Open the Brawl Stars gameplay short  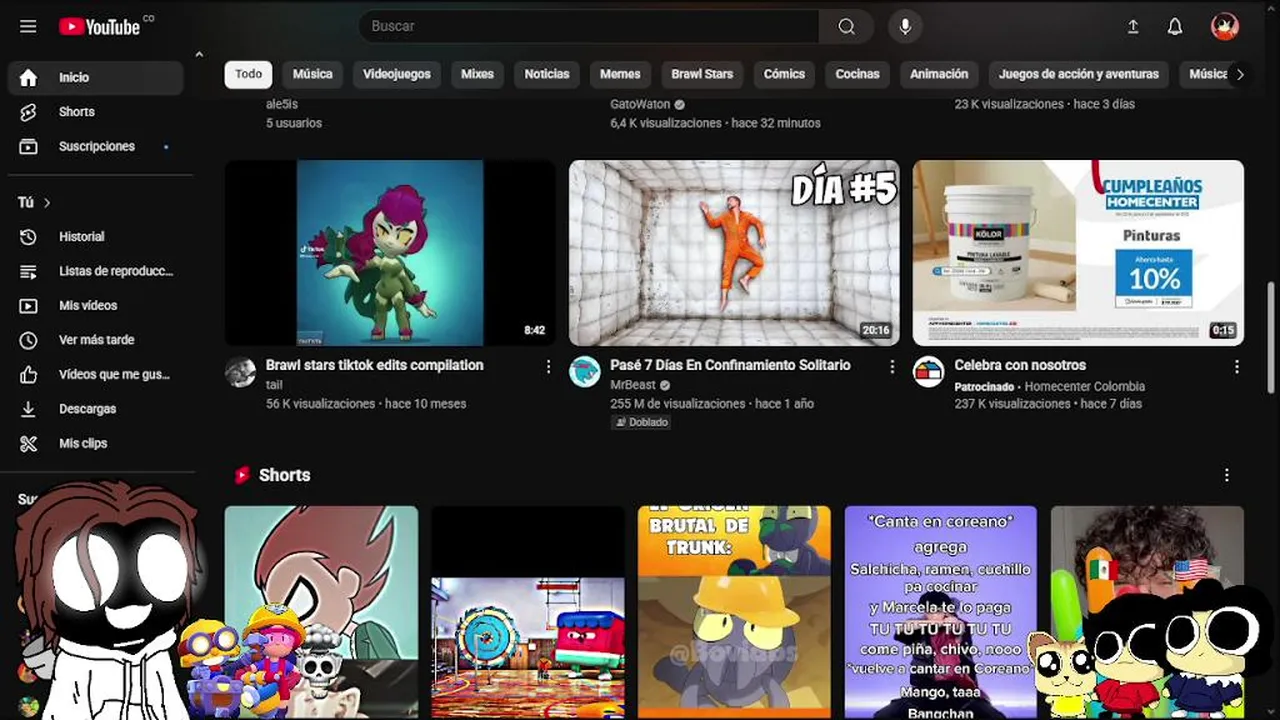tap(527, 612)
